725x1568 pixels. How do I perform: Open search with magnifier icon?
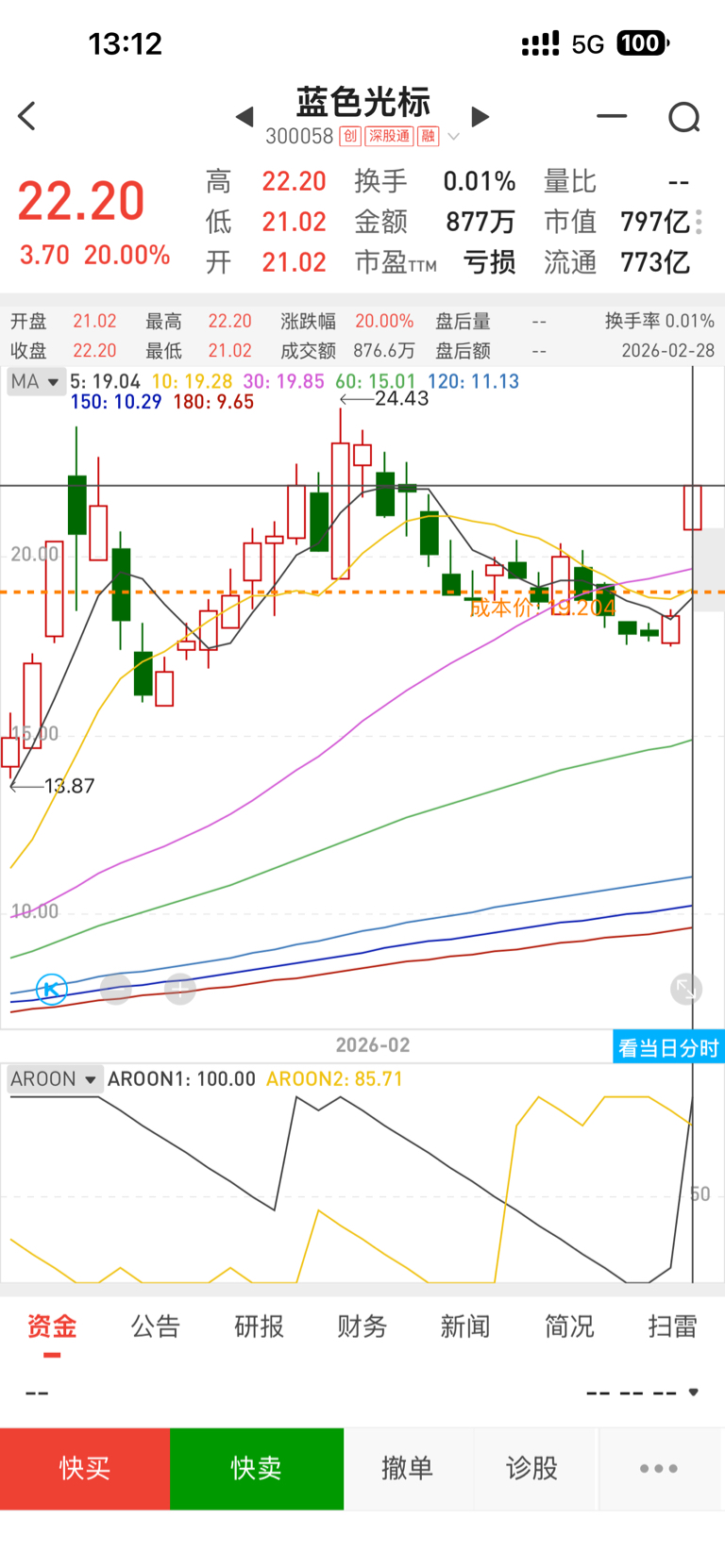pos(684,117)
